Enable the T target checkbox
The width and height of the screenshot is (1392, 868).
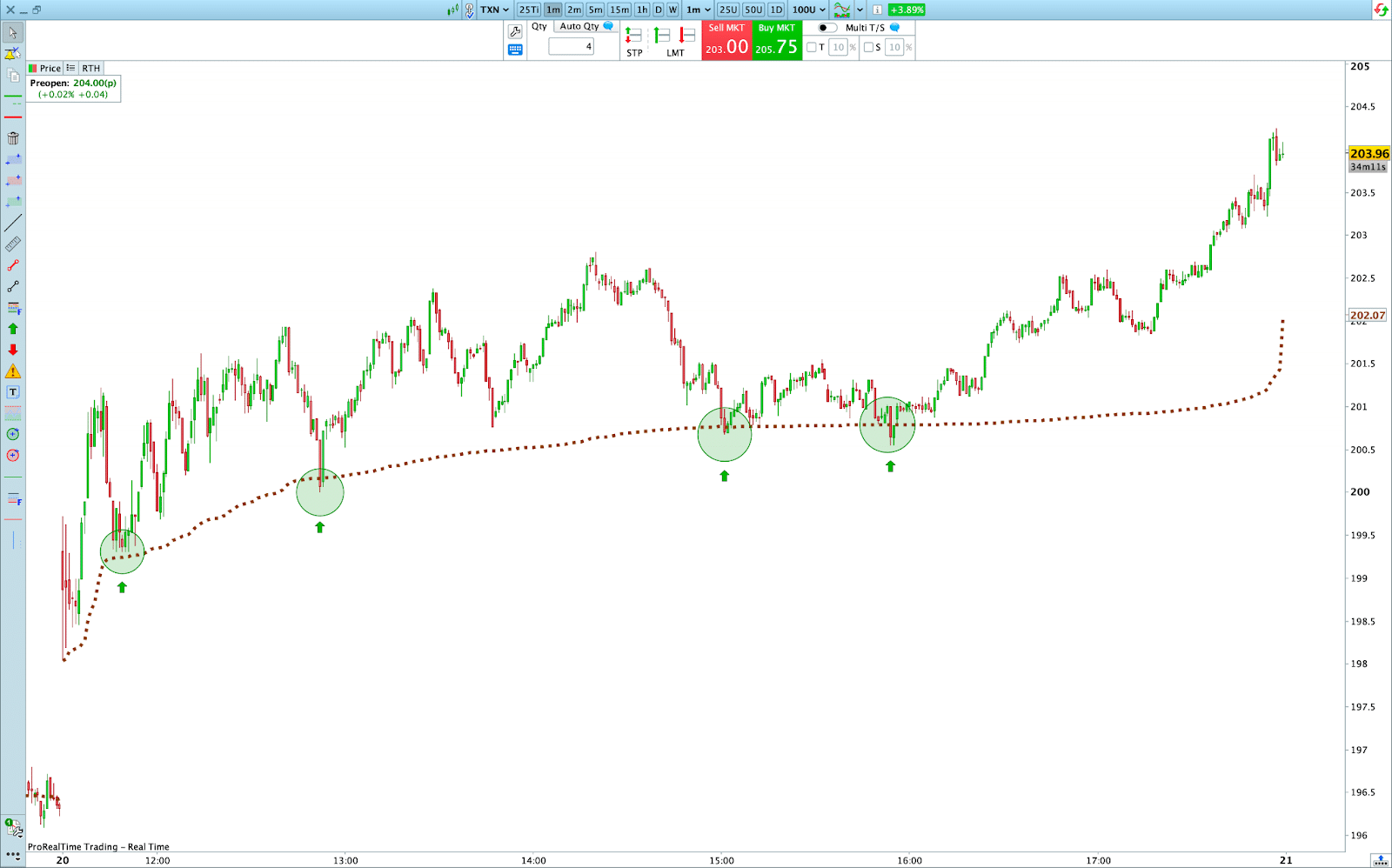812,48
